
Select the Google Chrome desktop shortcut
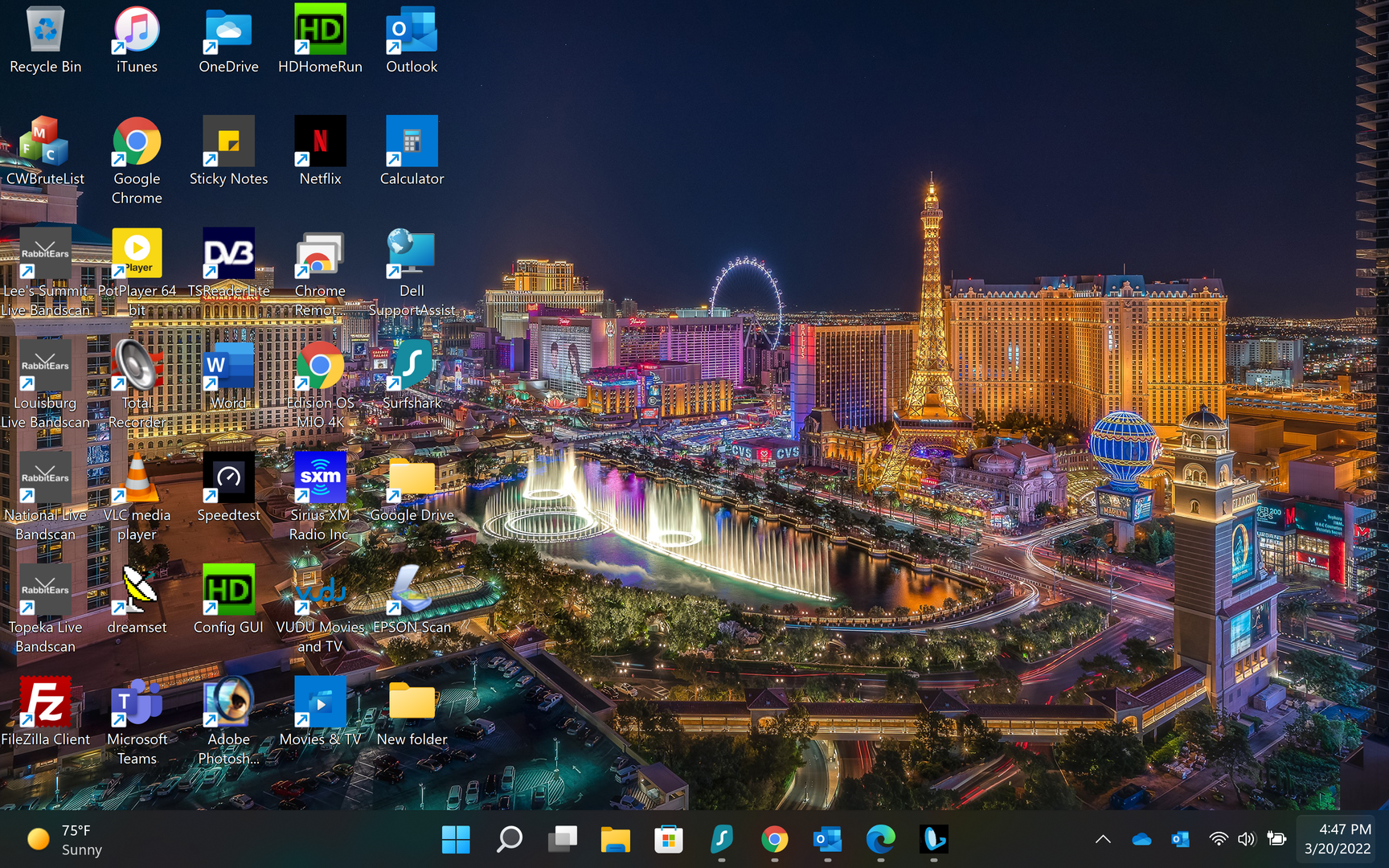pyautogui.click(x=137, y=162)
